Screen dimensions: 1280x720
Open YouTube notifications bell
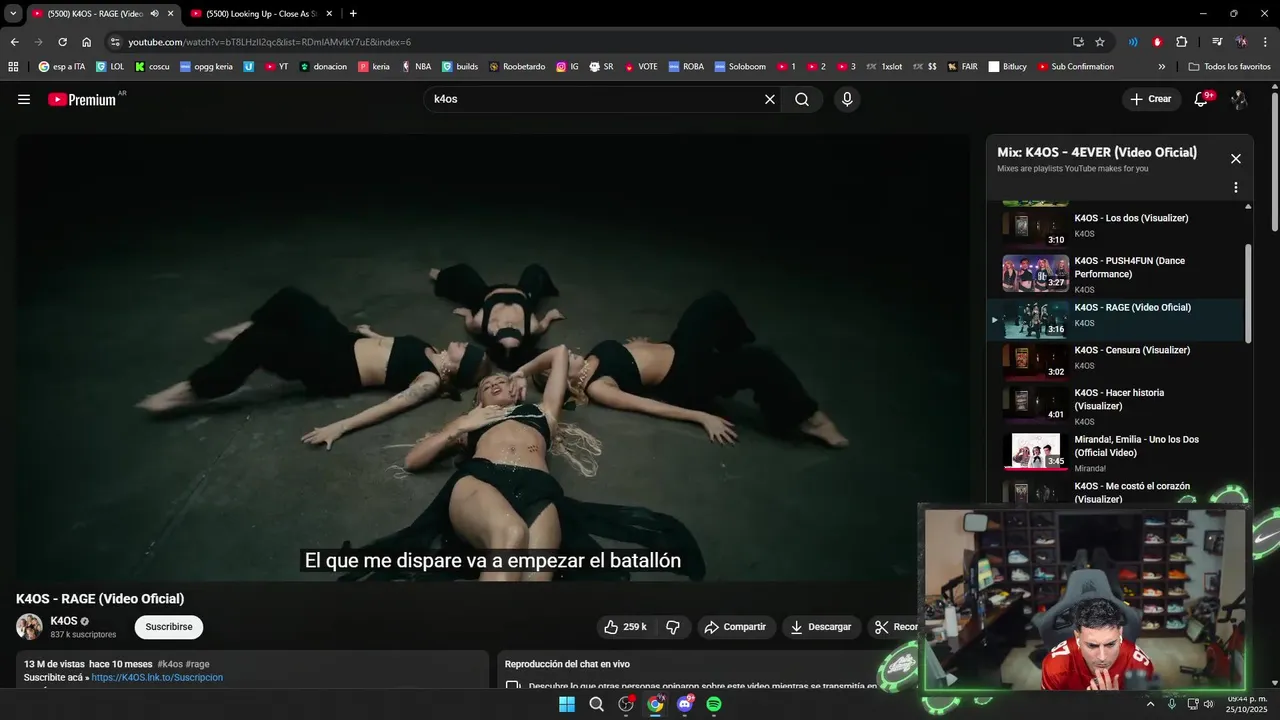click(x=1201, y=99)
